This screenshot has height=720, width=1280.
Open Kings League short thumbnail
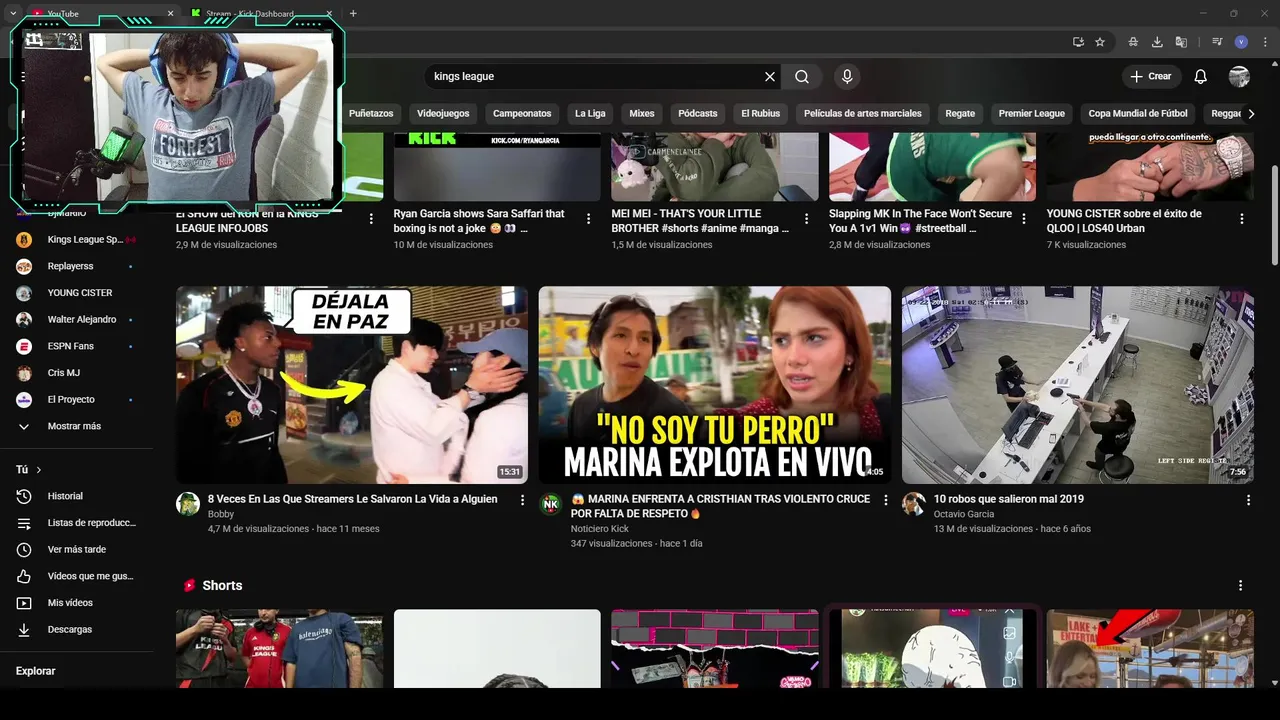click(x=279, y=648)
